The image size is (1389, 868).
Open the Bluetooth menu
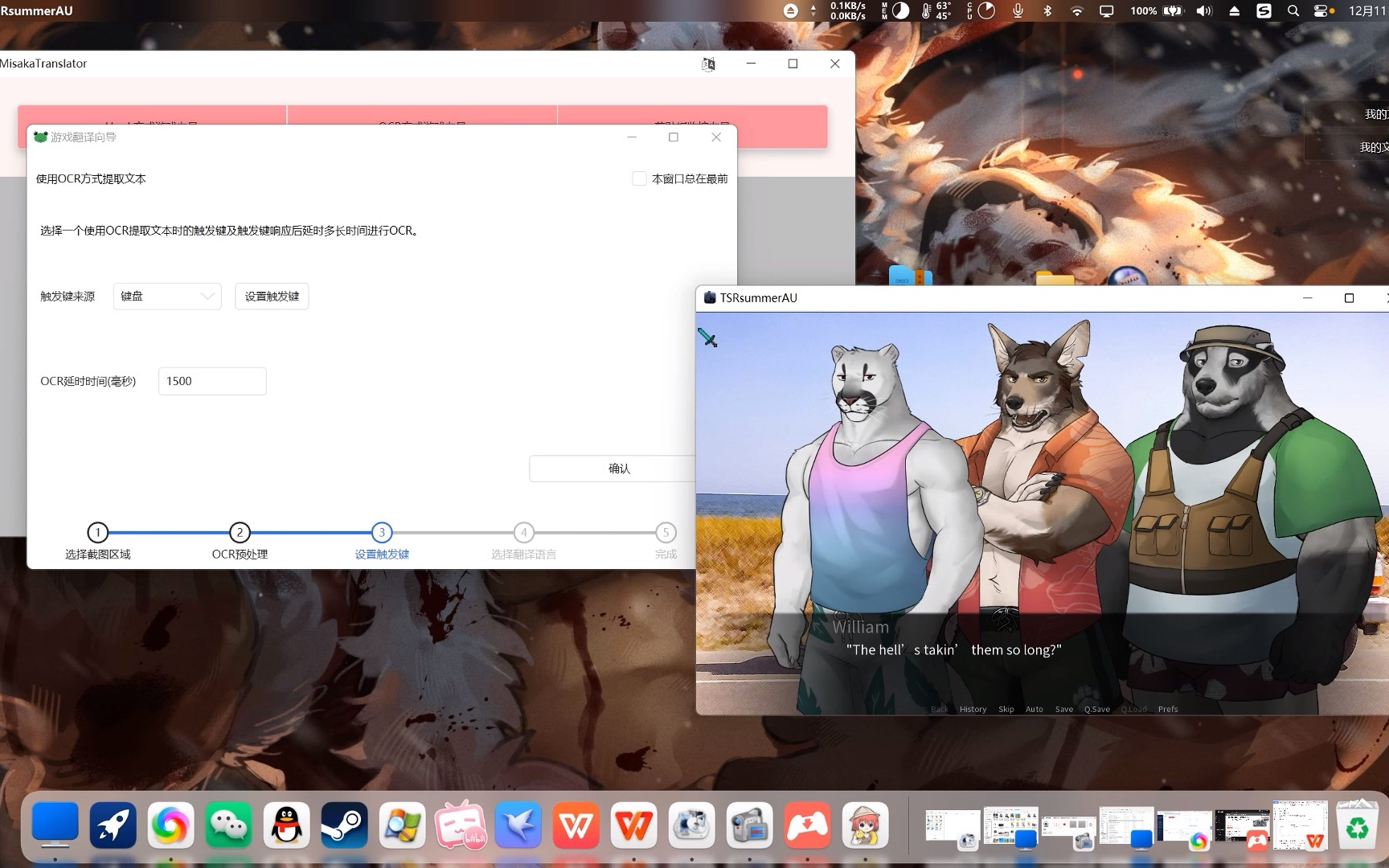click(1047, 10)
